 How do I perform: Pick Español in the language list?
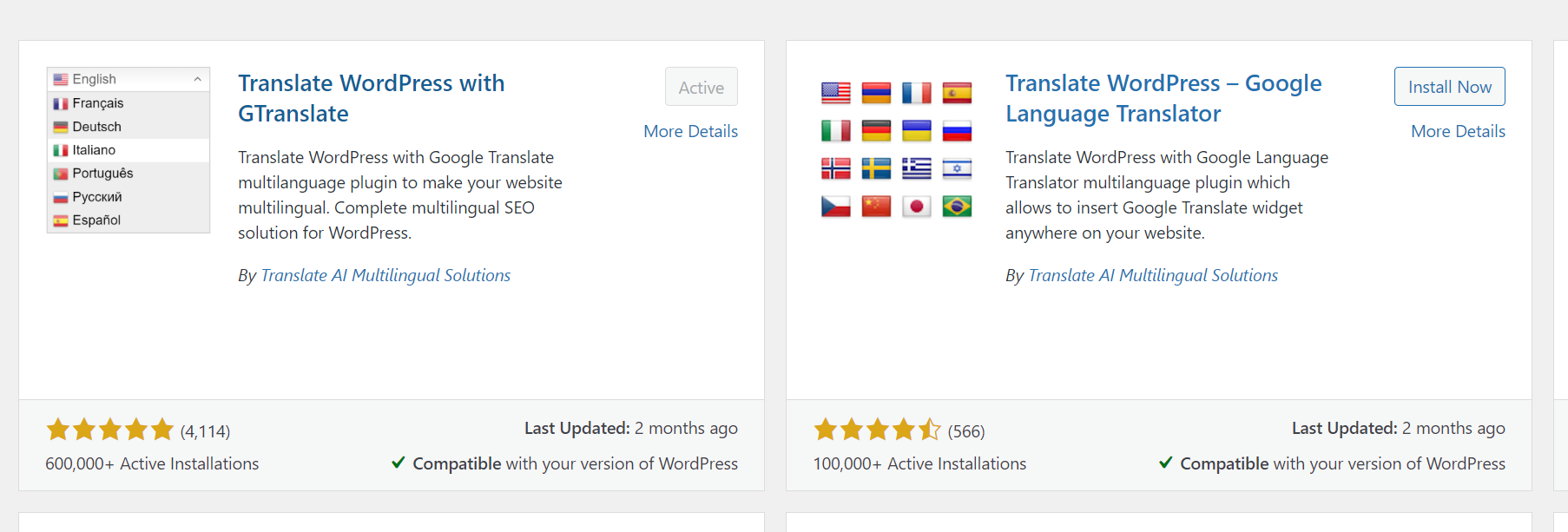(96, 220)
